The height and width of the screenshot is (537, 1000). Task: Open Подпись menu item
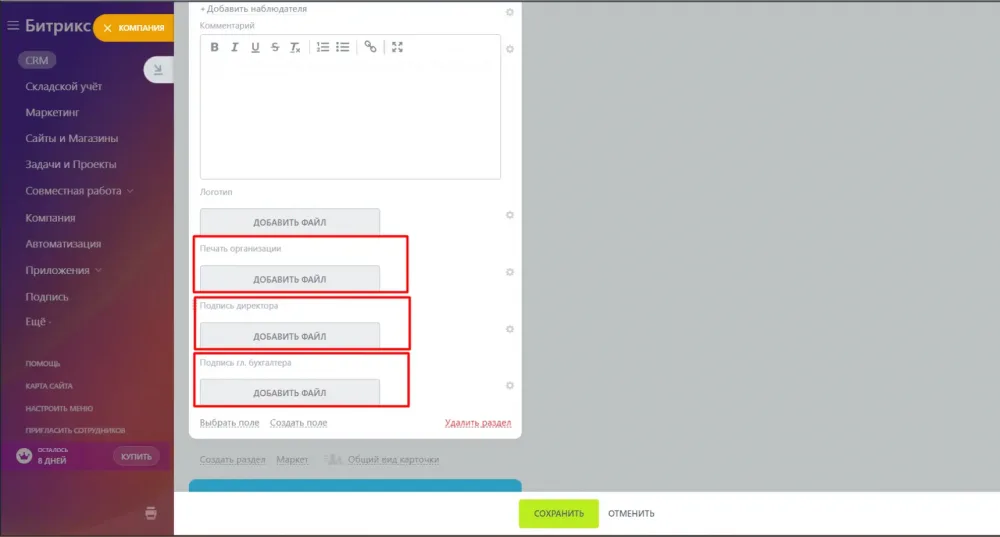(x=47, y=297)
